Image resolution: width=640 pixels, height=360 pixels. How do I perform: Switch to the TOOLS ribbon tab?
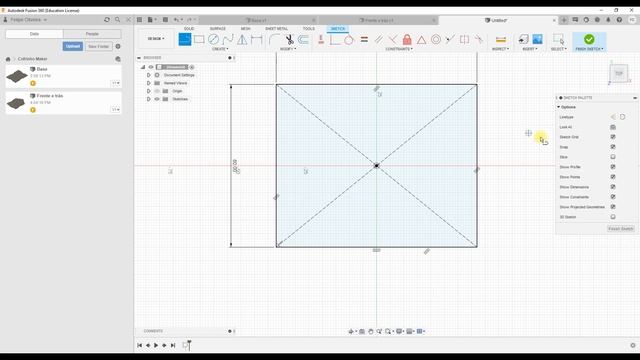(309, 29)
